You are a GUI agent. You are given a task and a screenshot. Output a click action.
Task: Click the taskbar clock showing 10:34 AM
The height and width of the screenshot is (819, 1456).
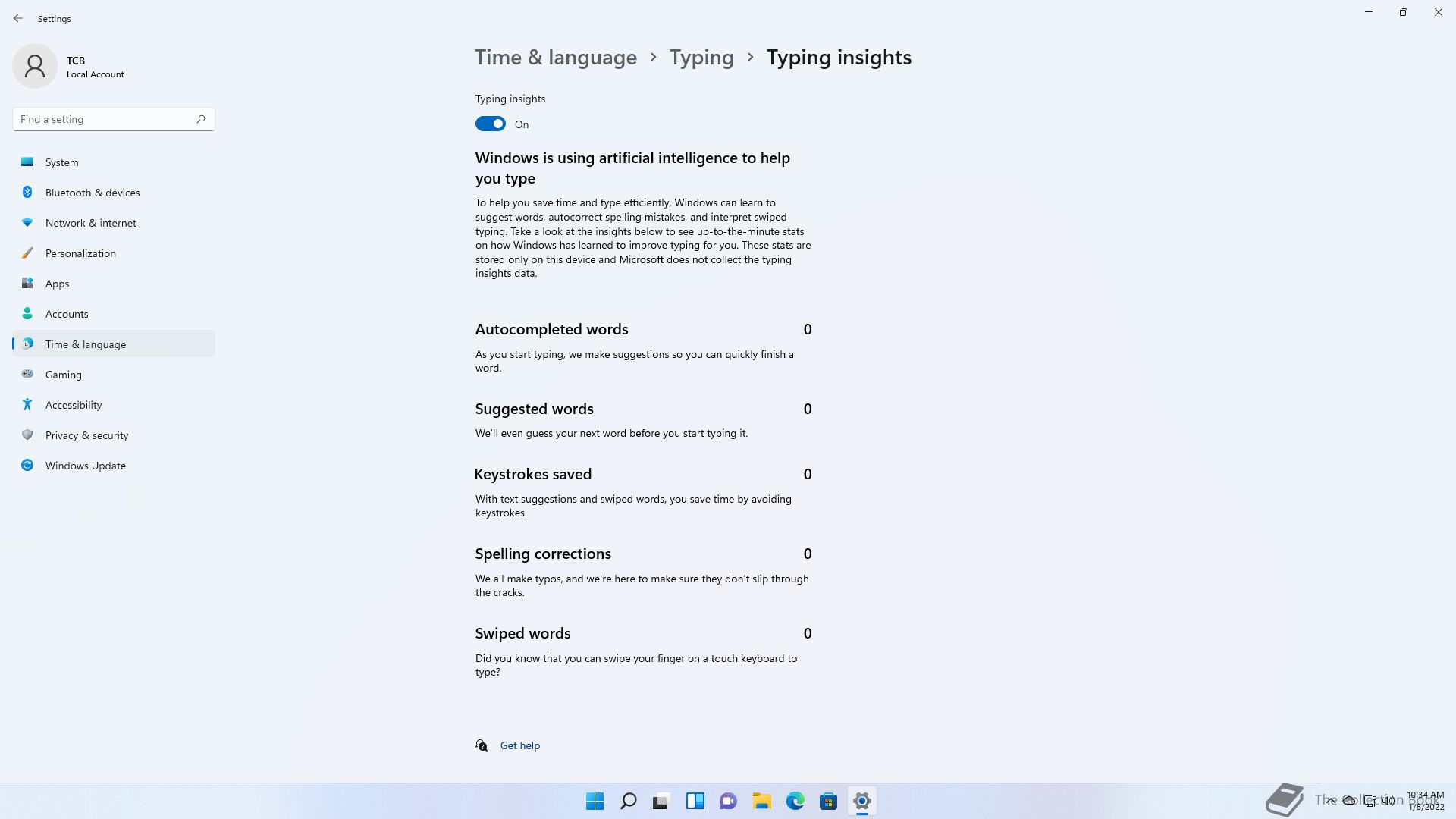click(1426, 801)
